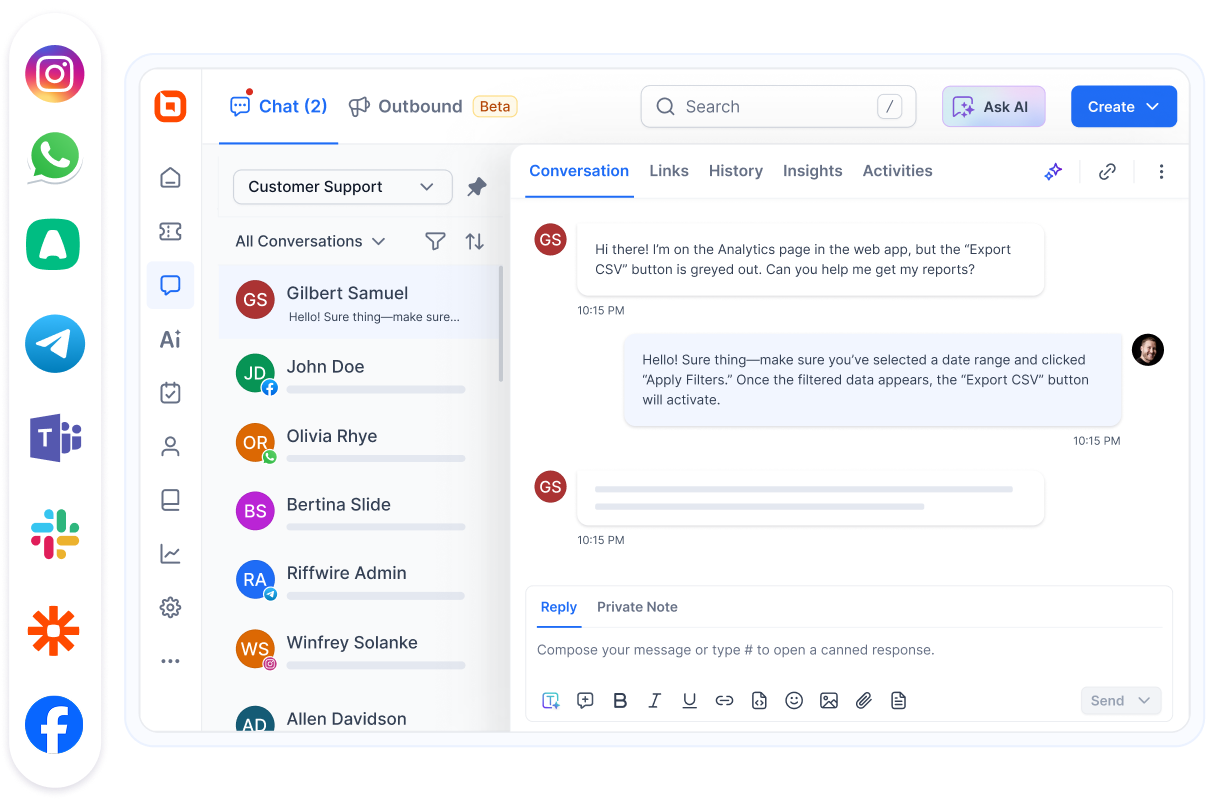Attach a file with the paperclip

coord(864,701)
